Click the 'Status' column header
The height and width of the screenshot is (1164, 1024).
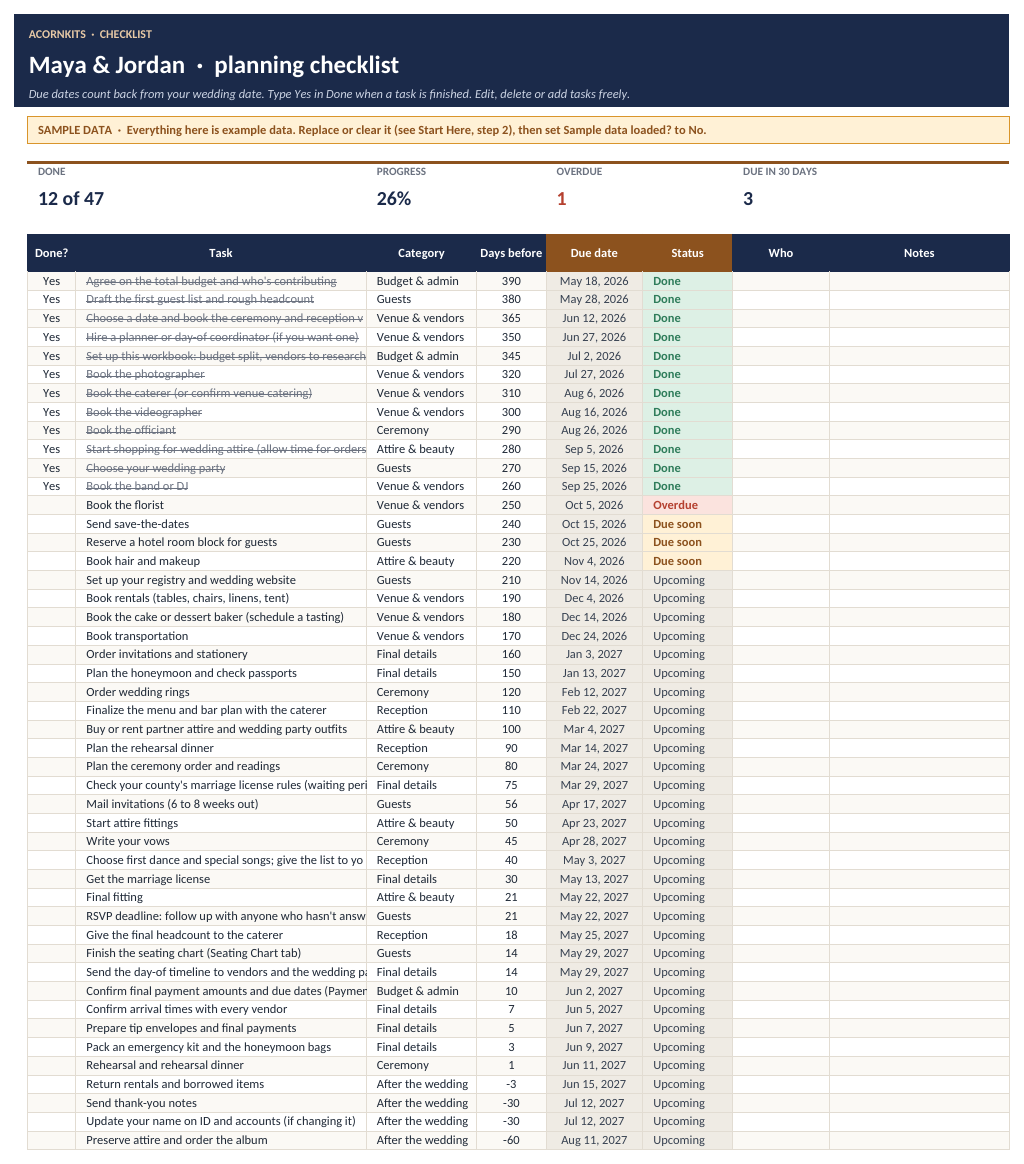point(687,253)
